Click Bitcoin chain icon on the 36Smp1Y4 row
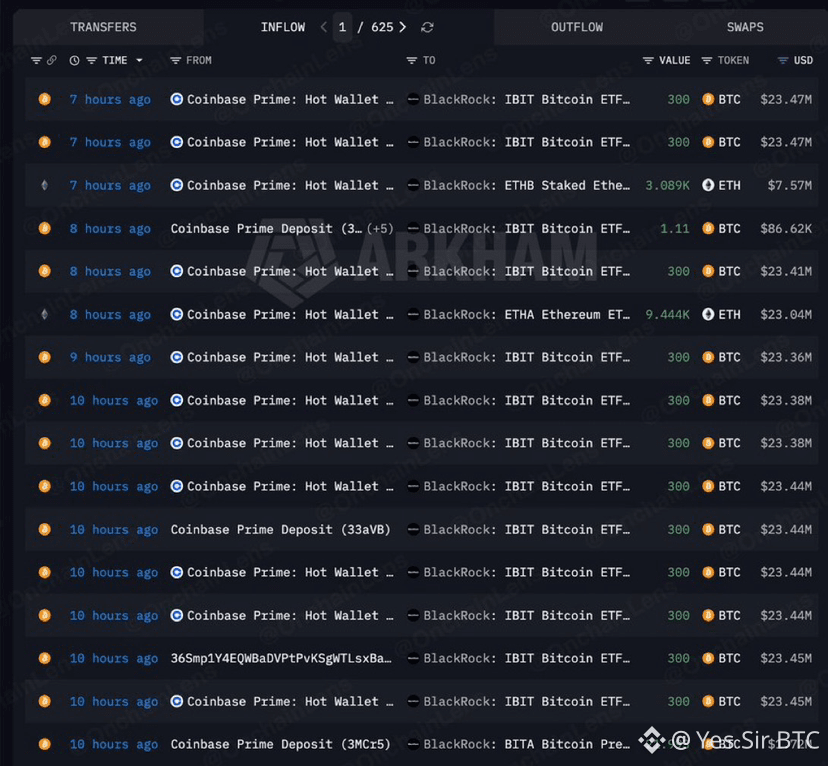The image size is (828, 766). 45,658
